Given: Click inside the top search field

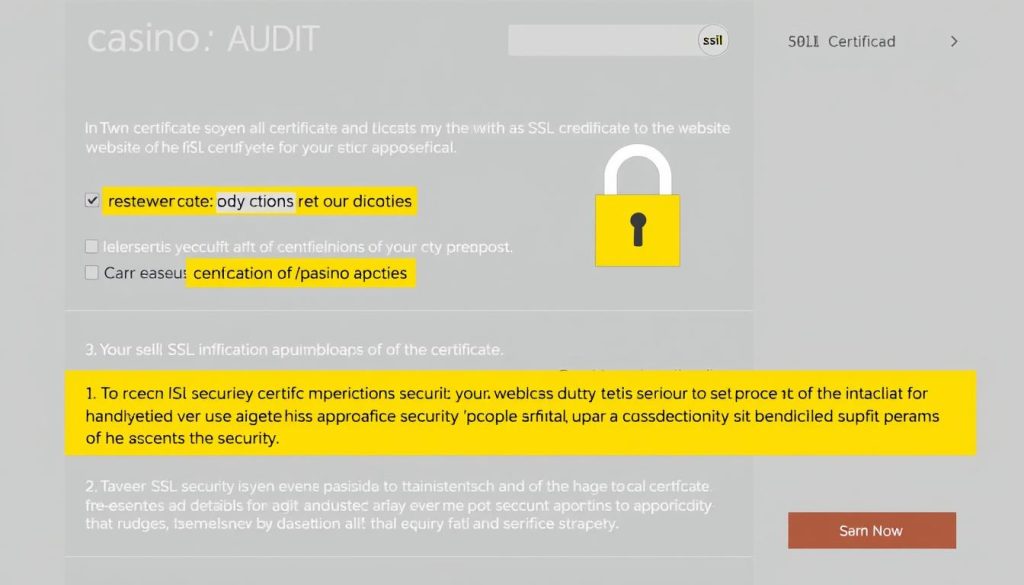Looking at the screenshot, I should pos(600,41).
